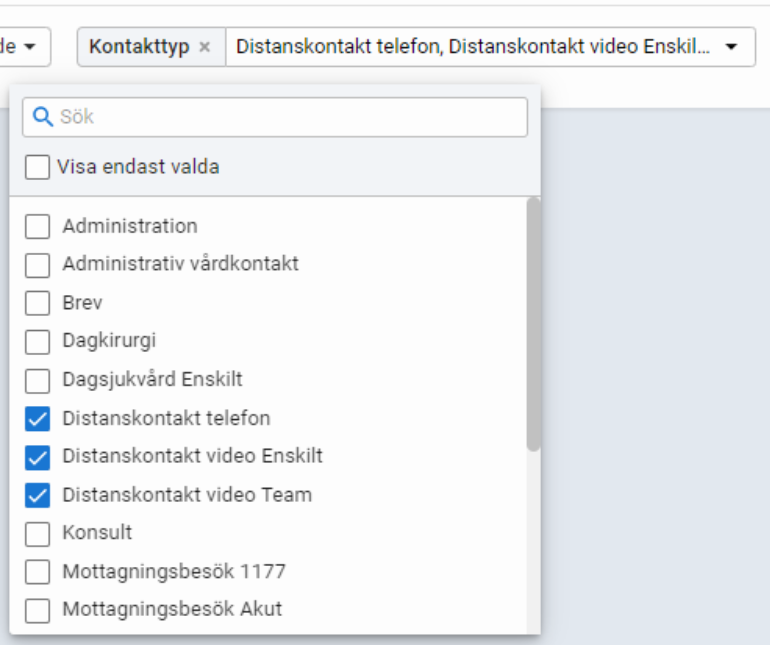The image size is (771, 646).
Task: Click the magnifying glass search icon
Action: coord(42,117)
